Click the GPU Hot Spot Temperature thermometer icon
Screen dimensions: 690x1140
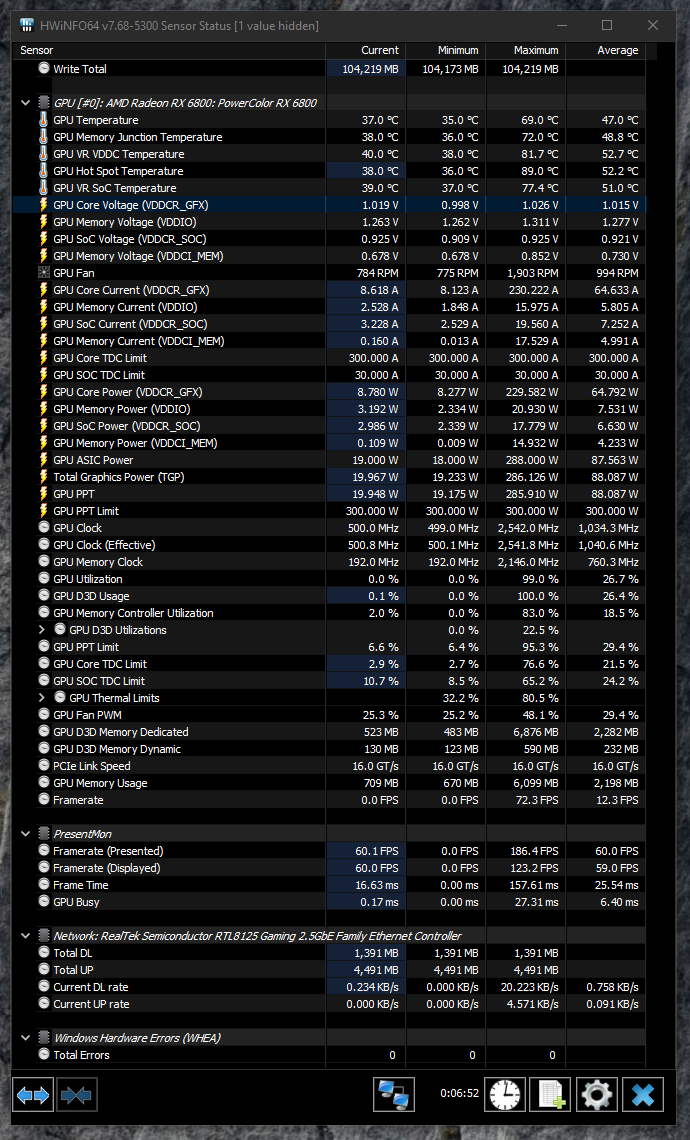click(44, 171)
